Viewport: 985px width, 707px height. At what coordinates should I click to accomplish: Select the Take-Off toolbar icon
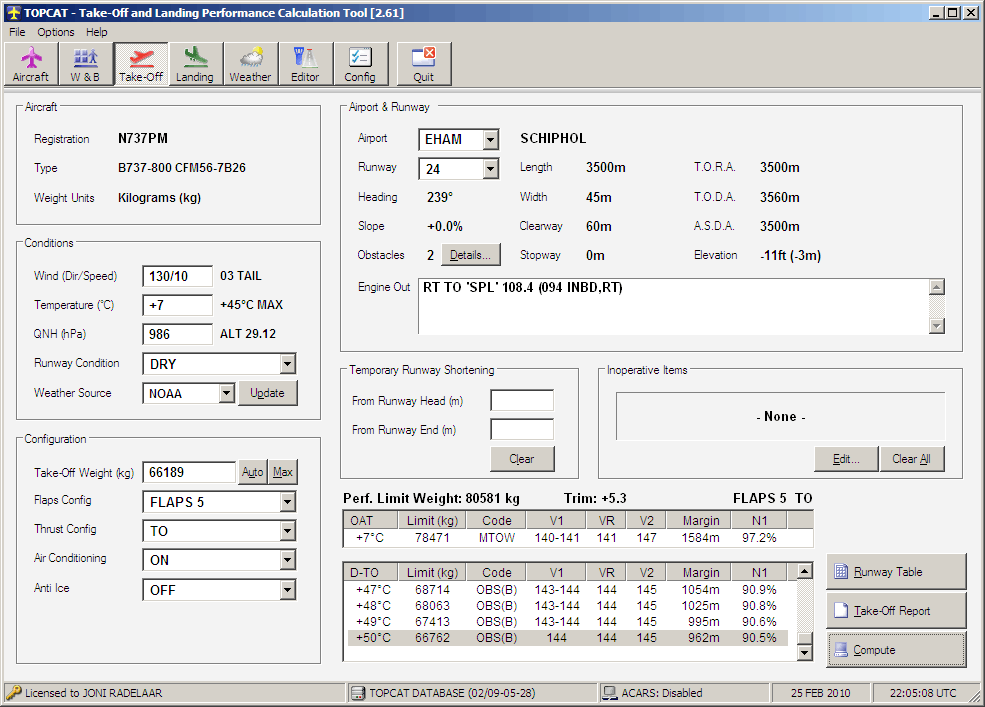[141, 64]
